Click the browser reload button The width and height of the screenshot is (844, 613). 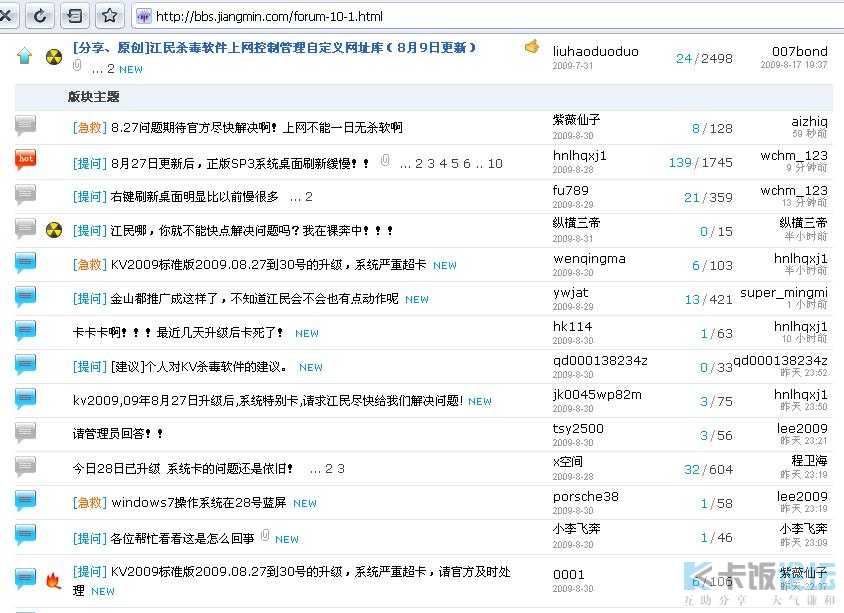coord(40,16)
